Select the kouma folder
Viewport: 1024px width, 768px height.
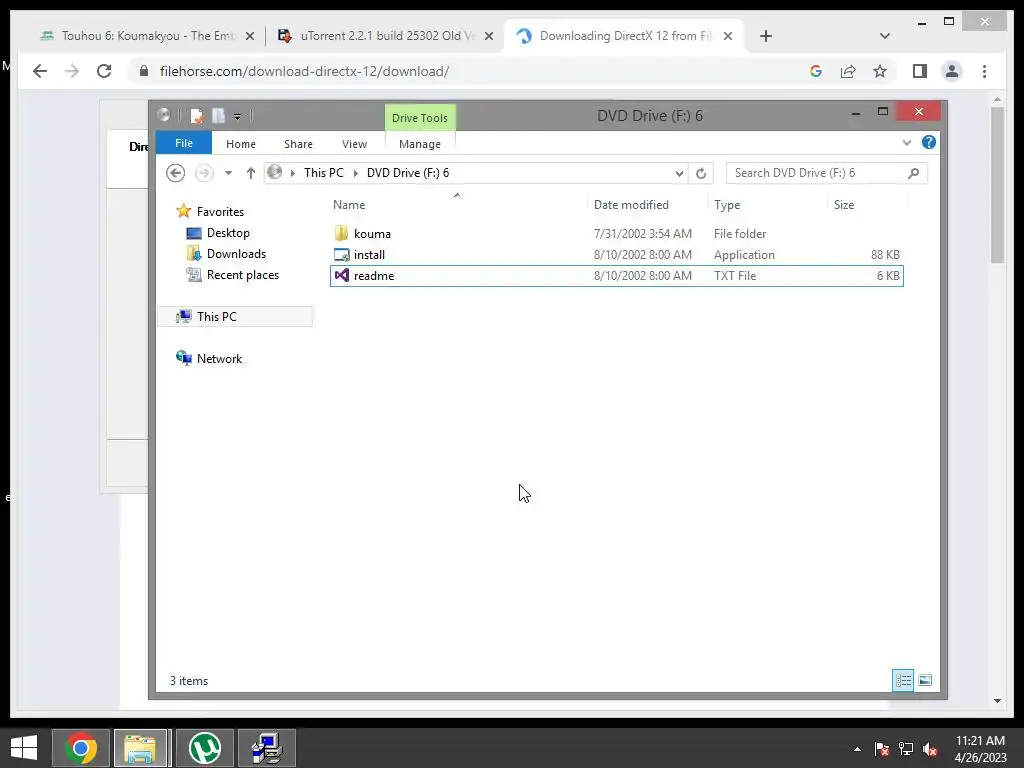616,234
